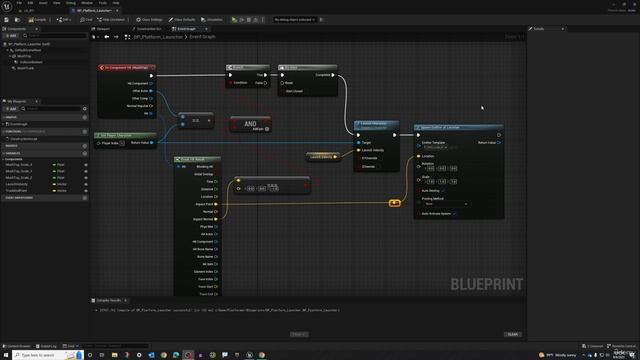
Task: Click the Windows Start button
Action: click(6, 355)
